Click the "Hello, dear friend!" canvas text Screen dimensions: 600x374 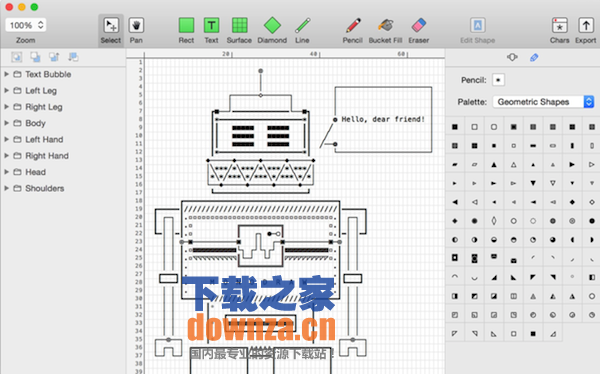383,119
